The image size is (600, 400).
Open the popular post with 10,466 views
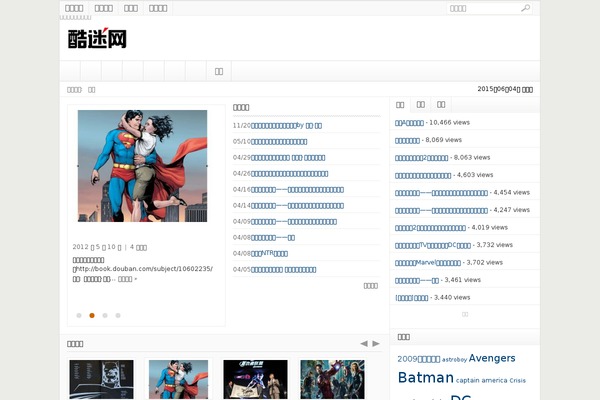[x=409, y=123]
